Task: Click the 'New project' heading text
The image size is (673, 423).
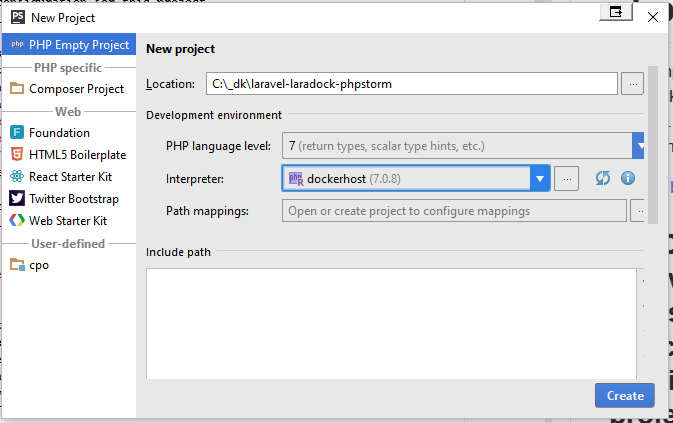Action: tap(180, 49)
